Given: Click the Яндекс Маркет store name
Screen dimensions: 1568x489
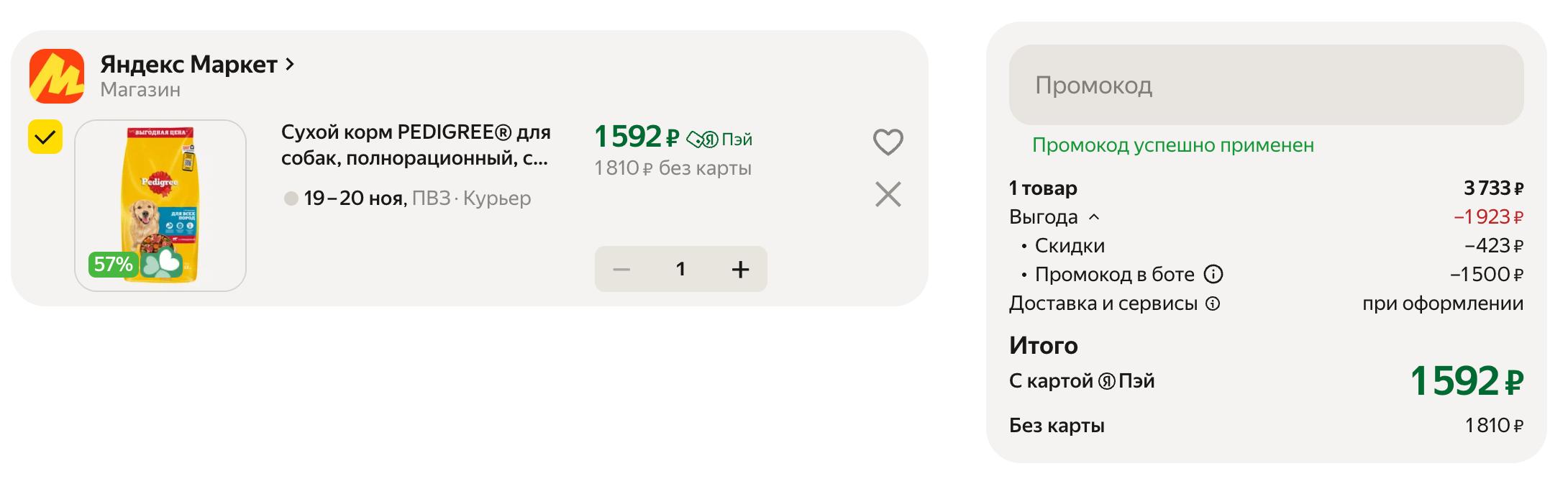Looking at the screenshot, I should pos(188,64).
